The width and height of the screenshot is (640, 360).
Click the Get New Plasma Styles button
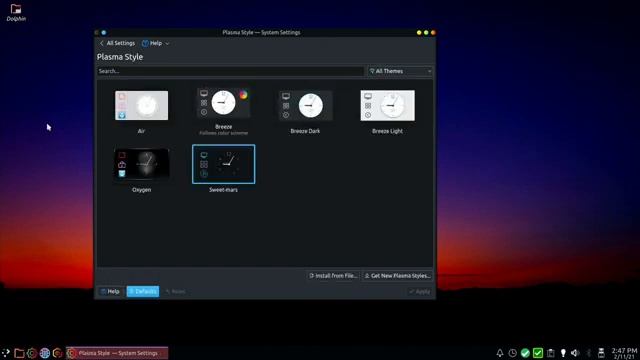click(398, 276)
